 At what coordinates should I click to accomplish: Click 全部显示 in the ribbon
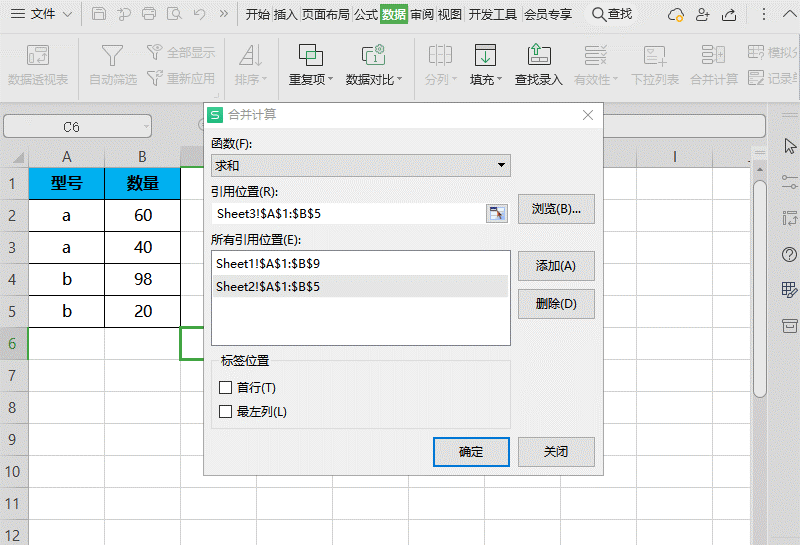(x=181, y=52)
